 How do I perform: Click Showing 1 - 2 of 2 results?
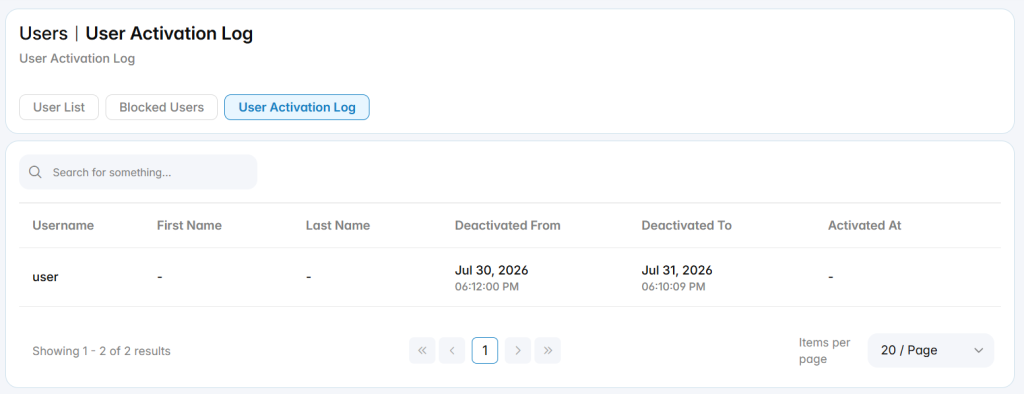101,351
